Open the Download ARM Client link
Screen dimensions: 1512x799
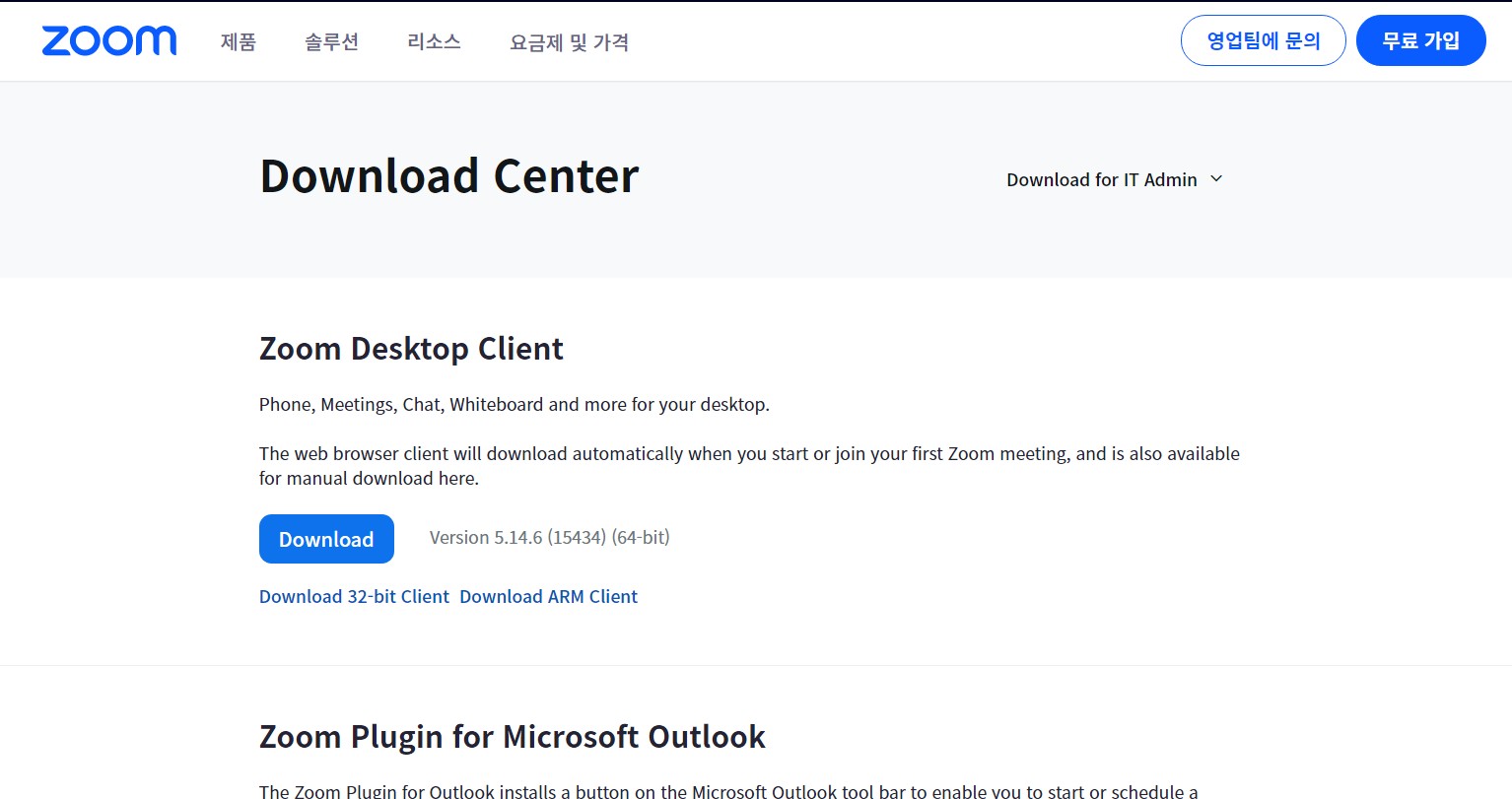tap(549, 596)
